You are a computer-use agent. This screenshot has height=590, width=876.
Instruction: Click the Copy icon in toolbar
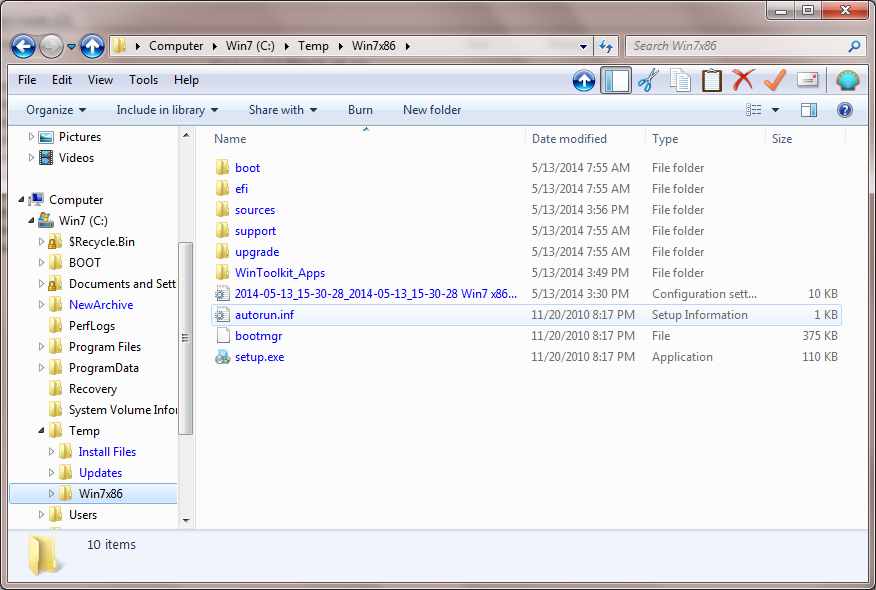click(680, 80)
